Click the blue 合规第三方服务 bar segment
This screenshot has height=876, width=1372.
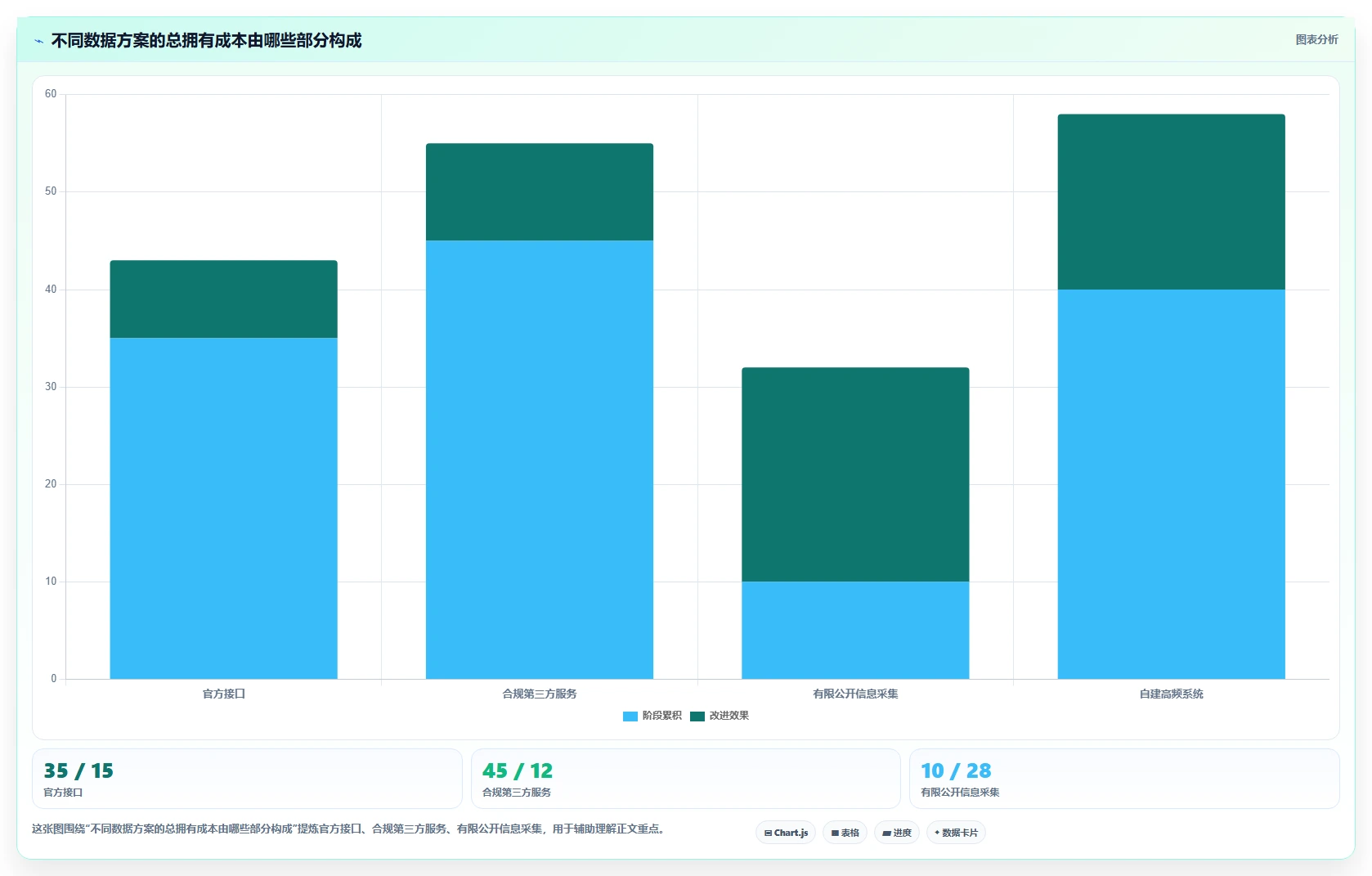pyautogui.click(x=540, y=460)
